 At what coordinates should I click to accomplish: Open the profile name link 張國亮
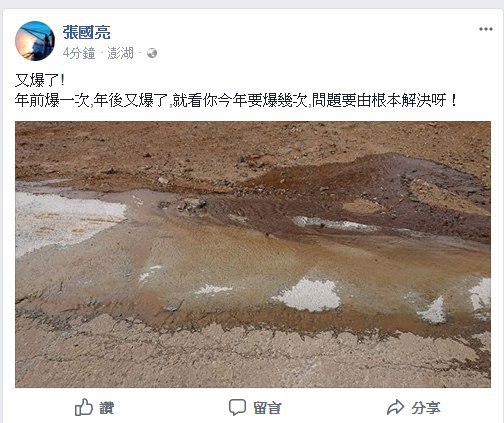coord(86,32)
